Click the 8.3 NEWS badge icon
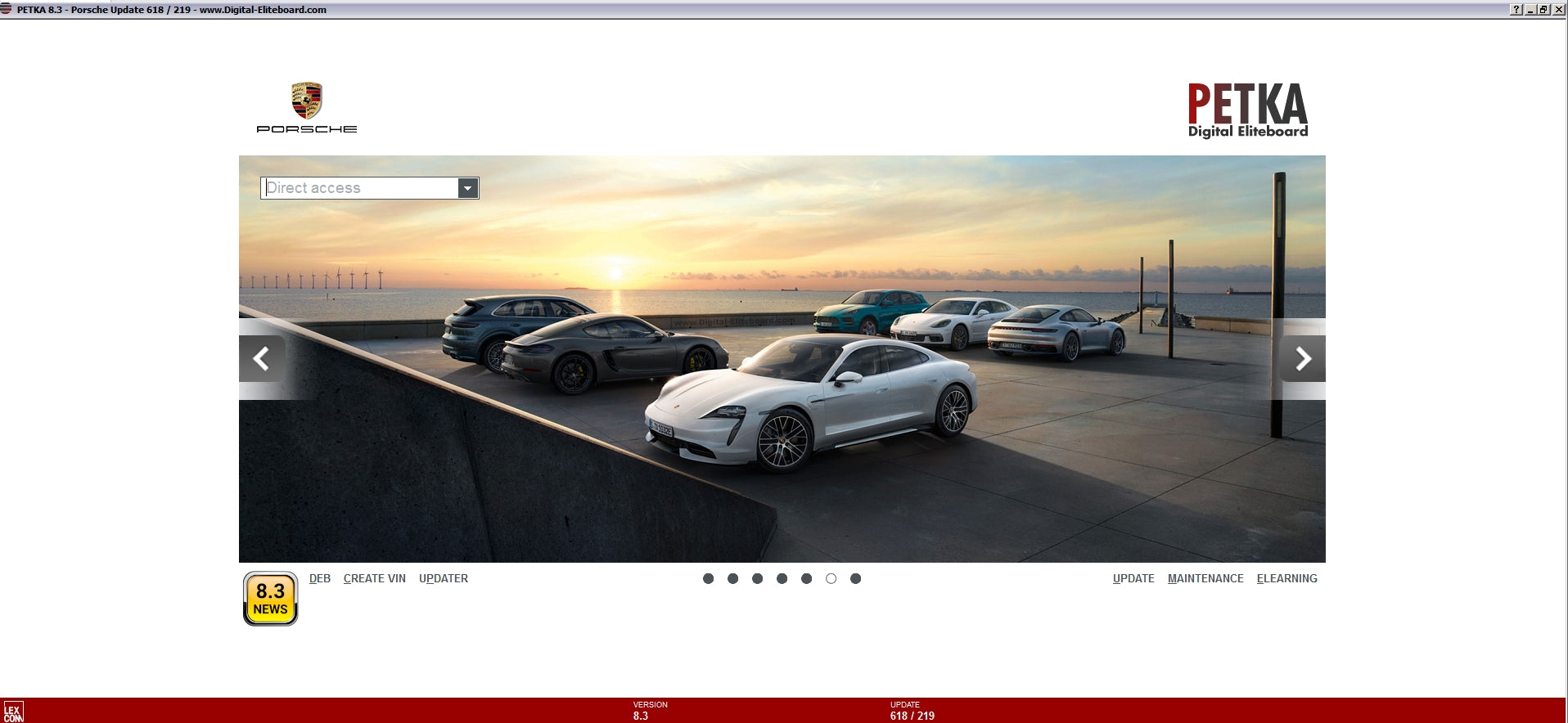Image resolution: width=1568 pixels, height=723 pixels. coord(270,599)
